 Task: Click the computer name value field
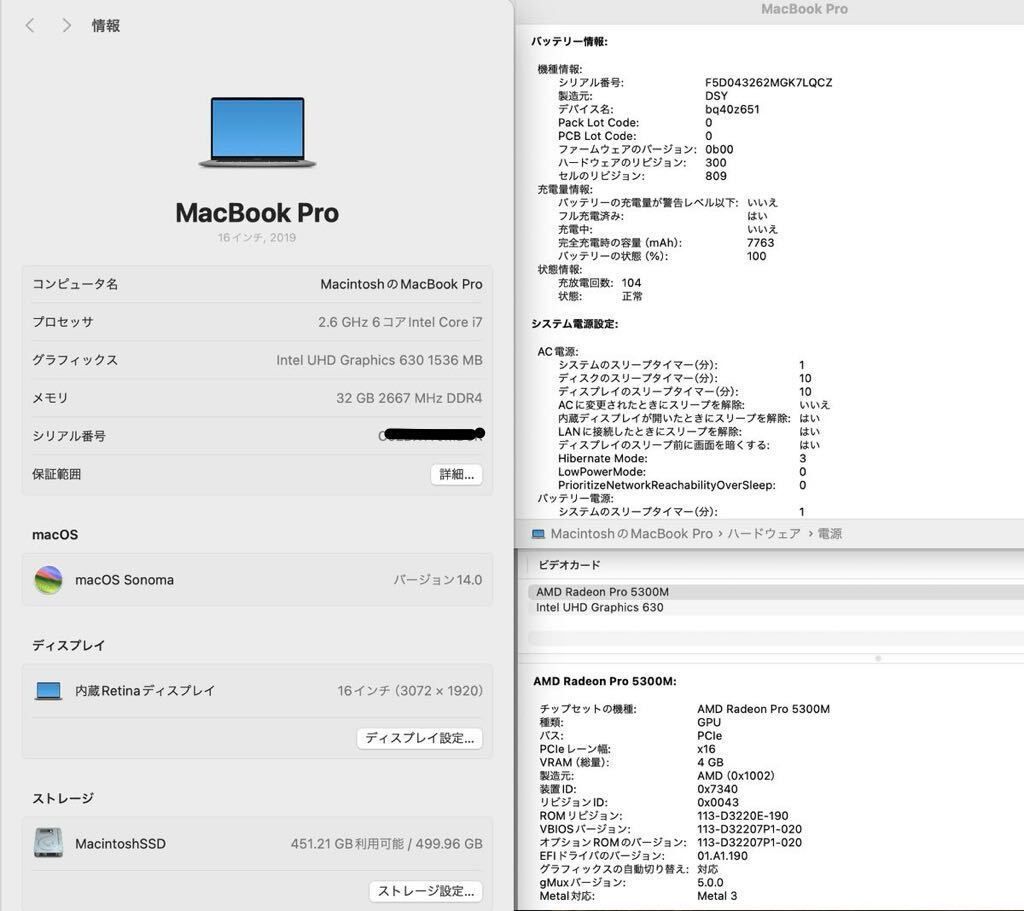[x=401, y=284]
